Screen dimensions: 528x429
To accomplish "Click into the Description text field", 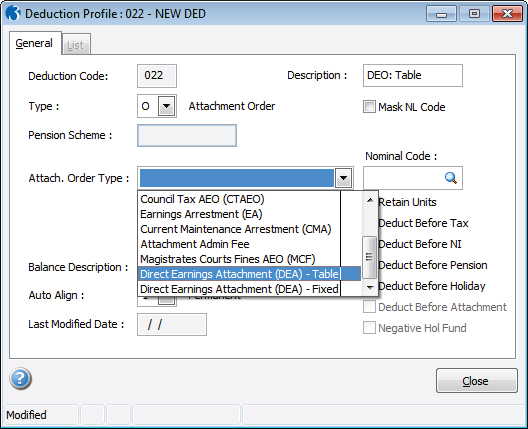I will (412, 75).
